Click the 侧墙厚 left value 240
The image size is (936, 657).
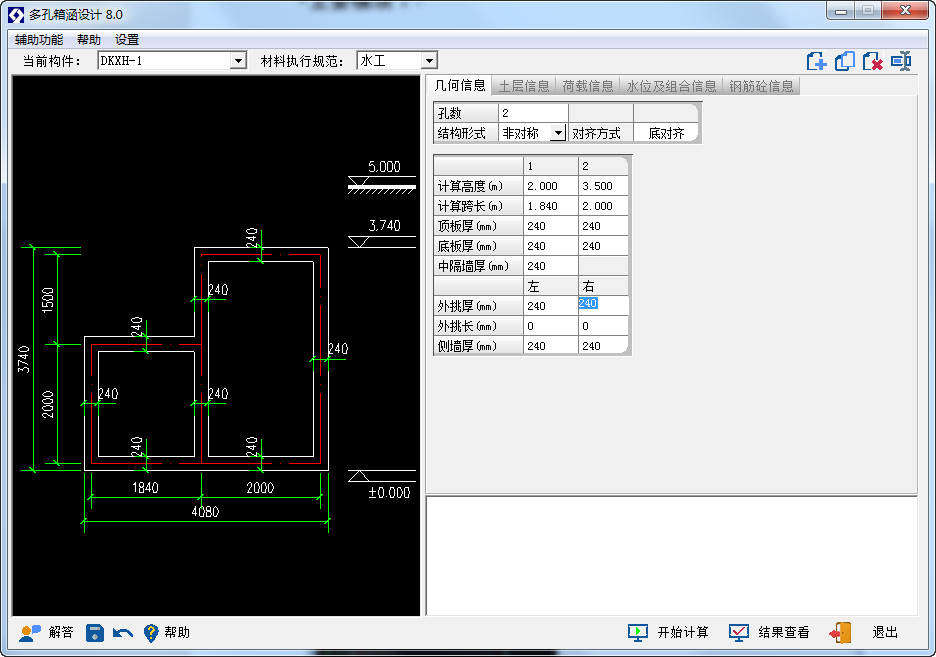tap(550, 346)
